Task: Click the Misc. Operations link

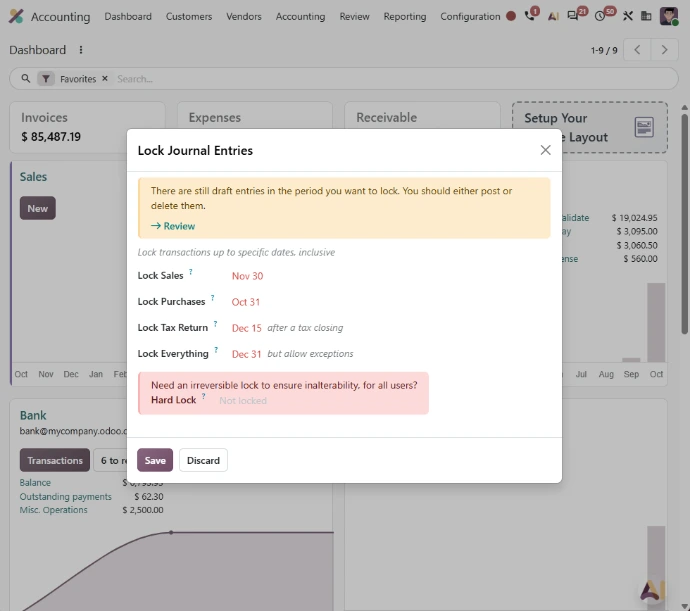Action: [53, 510]
